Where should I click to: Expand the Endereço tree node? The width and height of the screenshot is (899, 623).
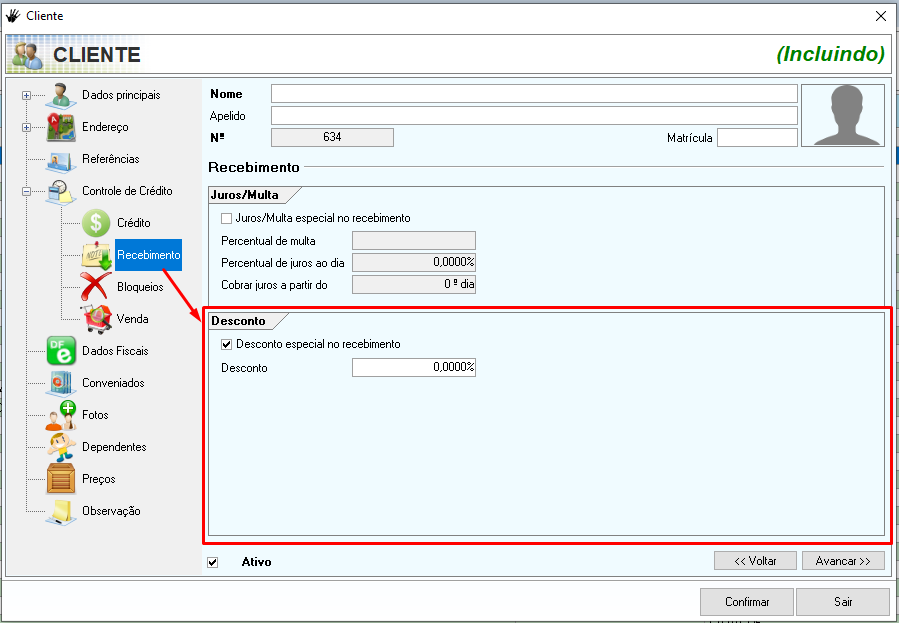click(x=27, y=128)
